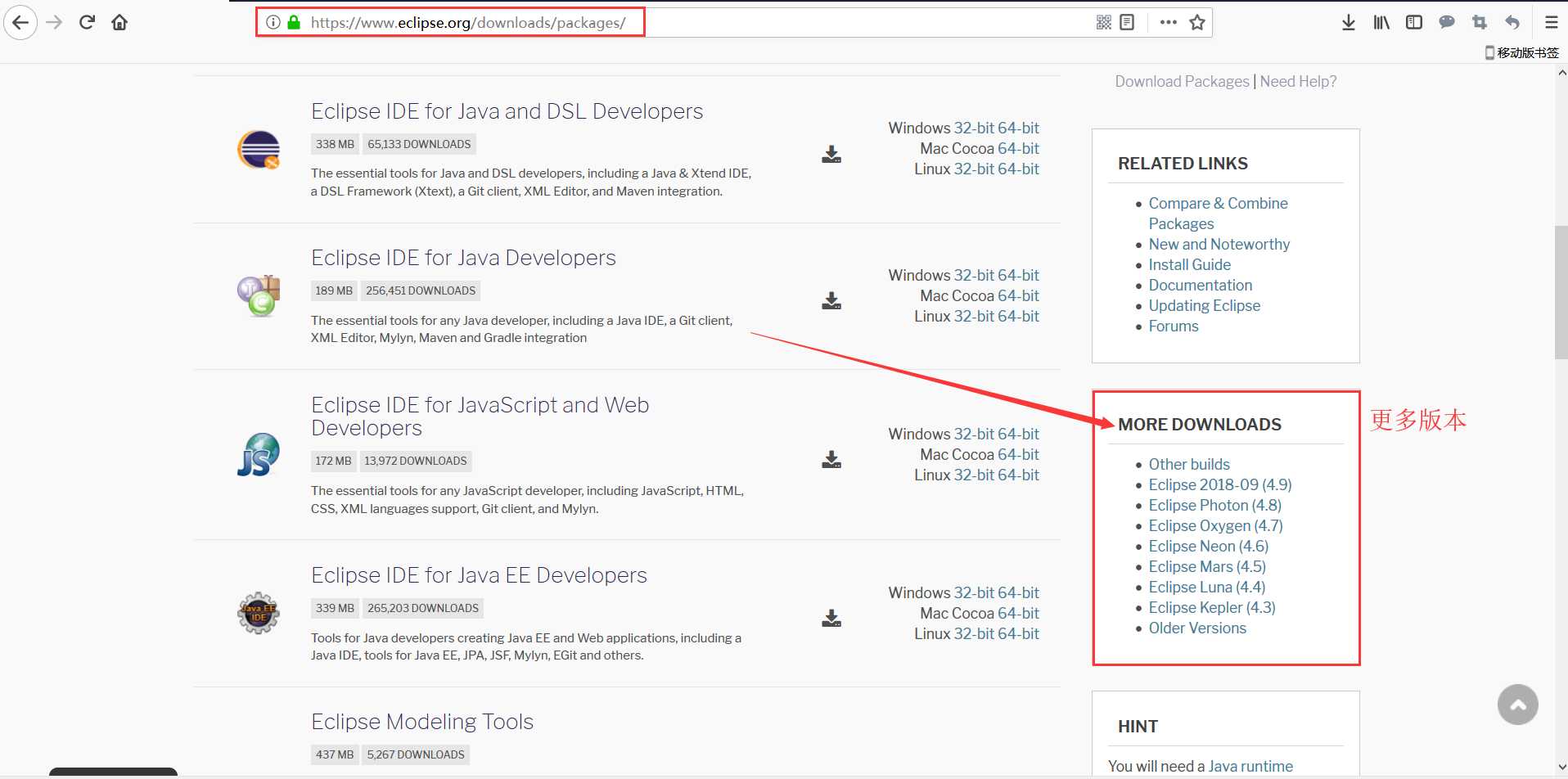The height and width of the screenshot is (779, 1568).
Task: Open Eclipse Mars (4.5) link
Action: click(1207, 566)
